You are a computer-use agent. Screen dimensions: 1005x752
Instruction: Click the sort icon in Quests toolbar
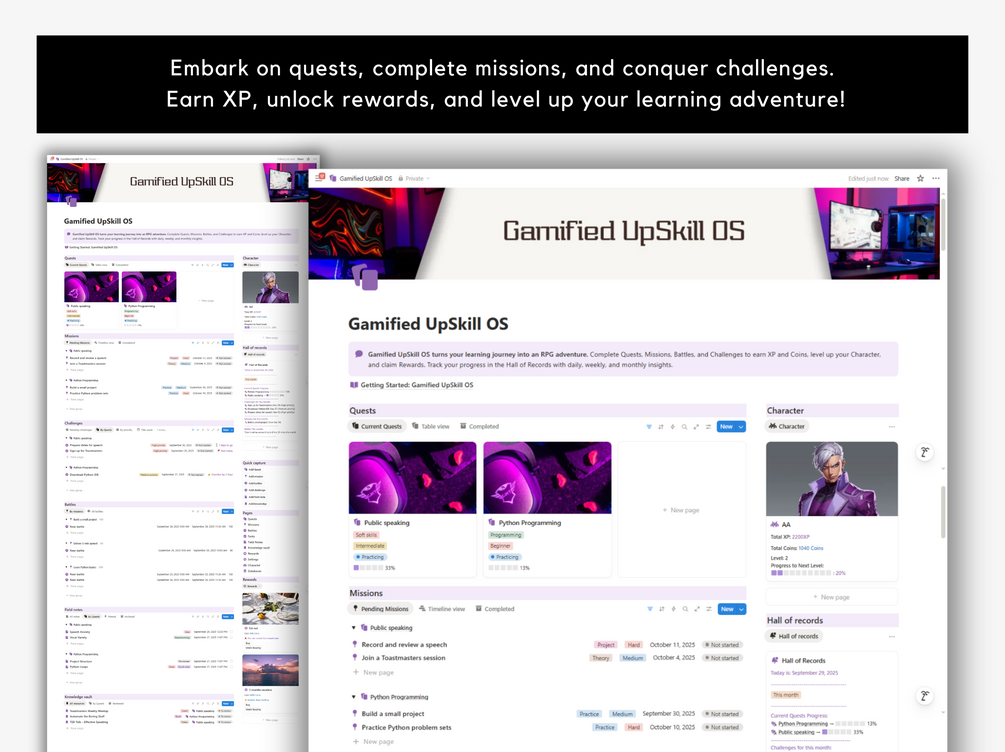point(661,426)
